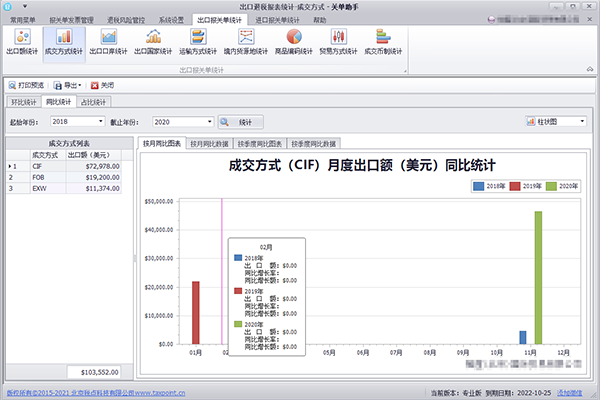The image size is (600, 400).
Task: Switch to the 环比统计 tab
Action: pos(24,102)
